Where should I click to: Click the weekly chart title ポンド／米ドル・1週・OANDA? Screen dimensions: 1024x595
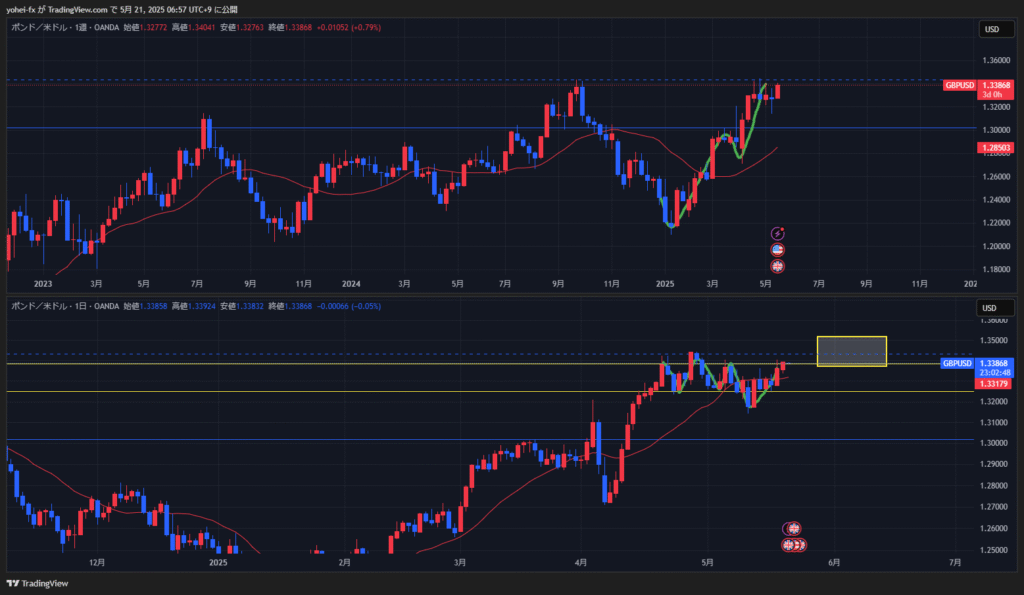[65, 27]
